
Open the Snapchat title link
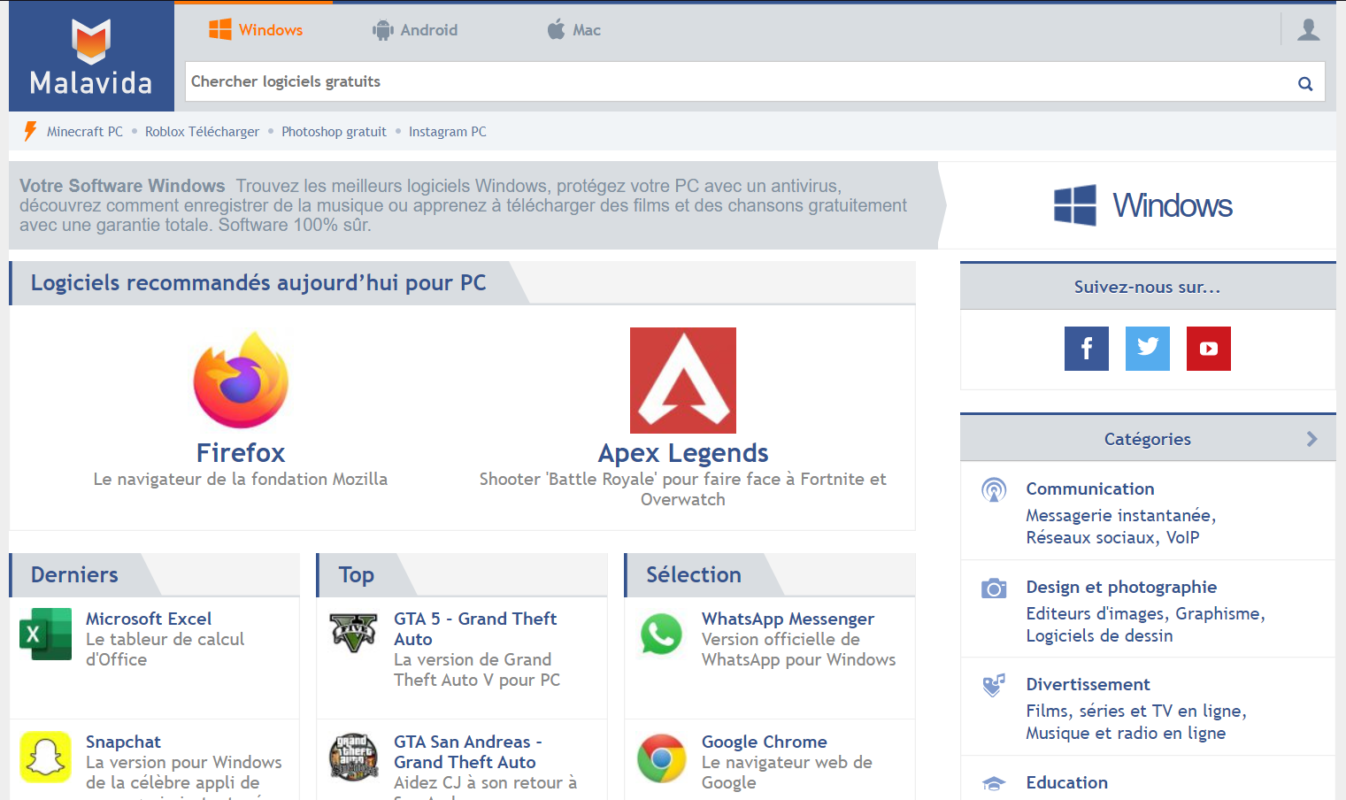[x=123, y=742]
